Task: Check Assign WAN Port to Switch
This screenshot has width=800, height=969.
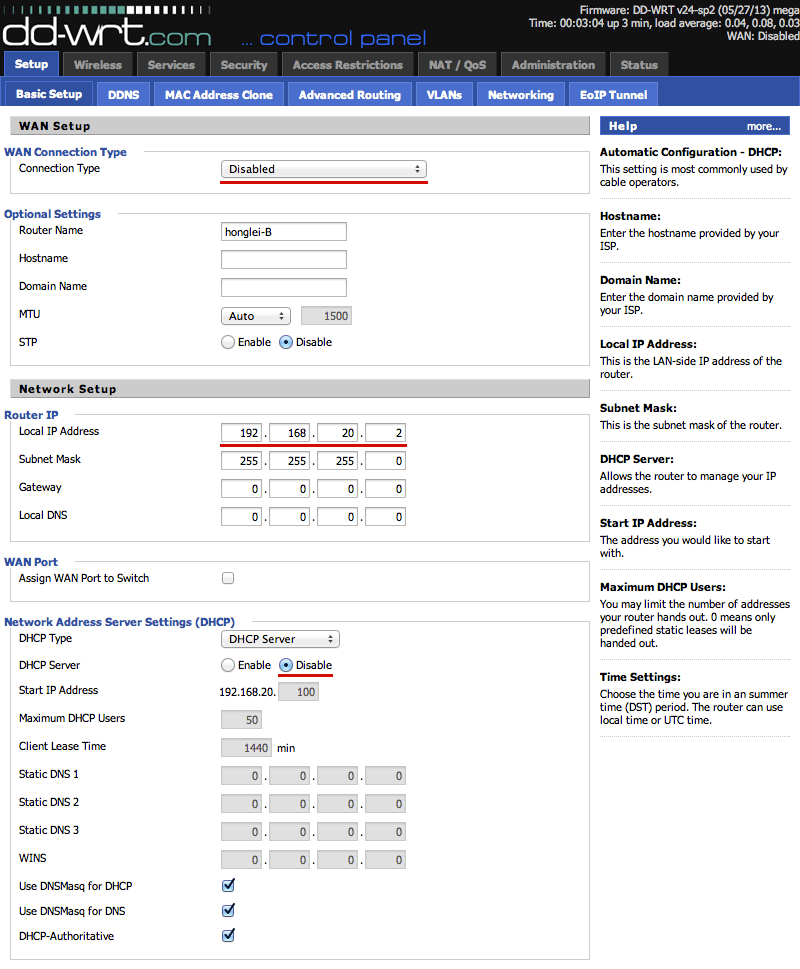Action: 228,578
